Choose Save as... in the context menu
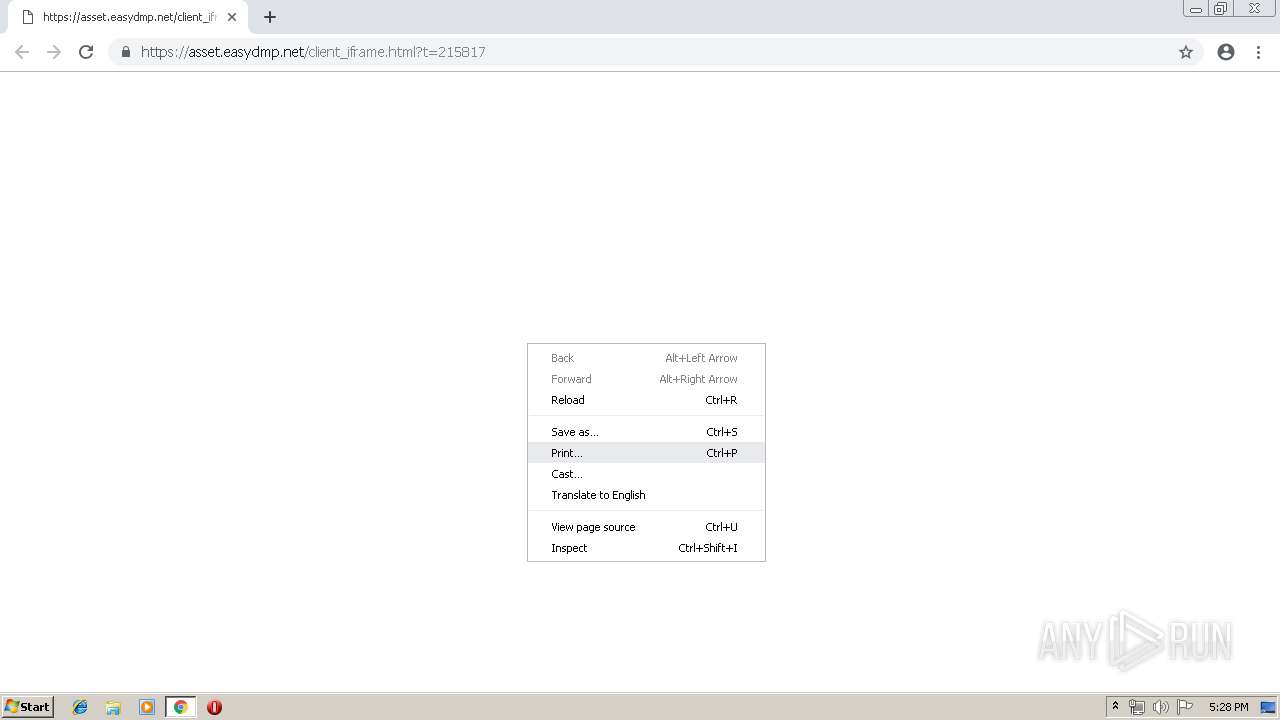This screenshot has height=720, width=1280. [x=646, y=432]
